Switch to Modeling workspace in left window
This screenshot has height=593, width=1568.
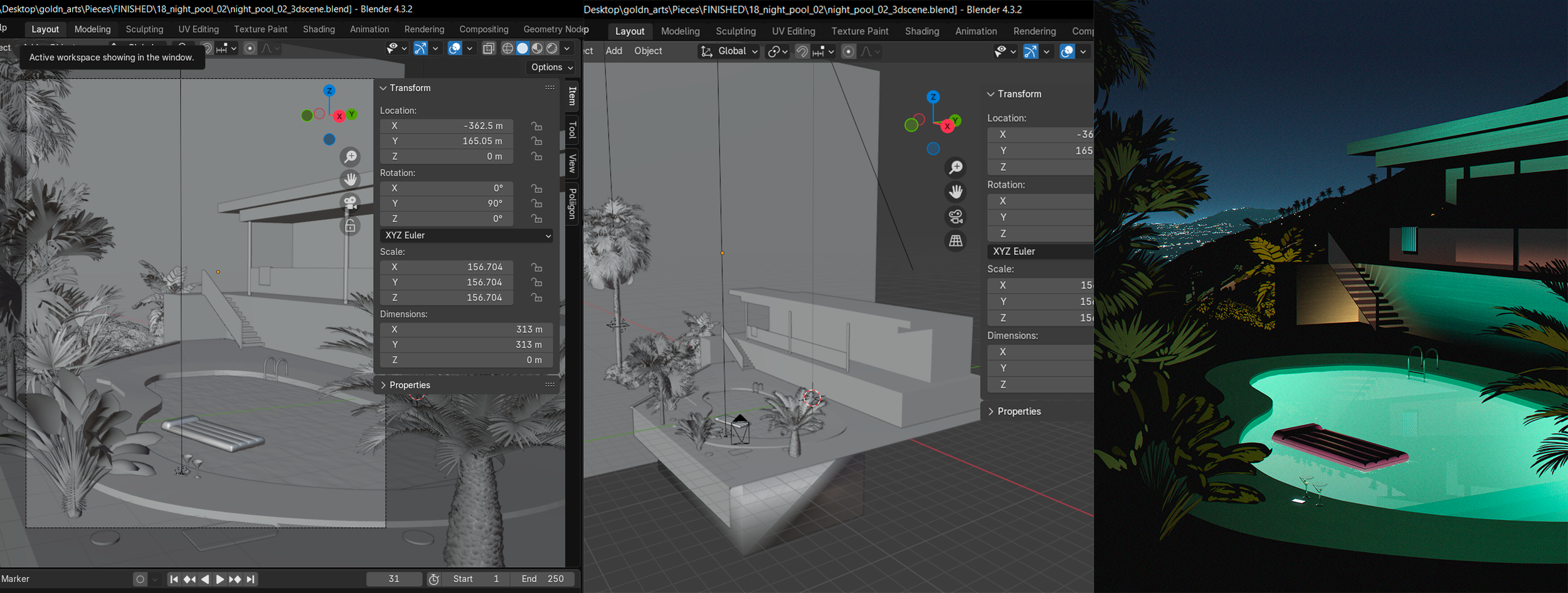pos(92,29)
